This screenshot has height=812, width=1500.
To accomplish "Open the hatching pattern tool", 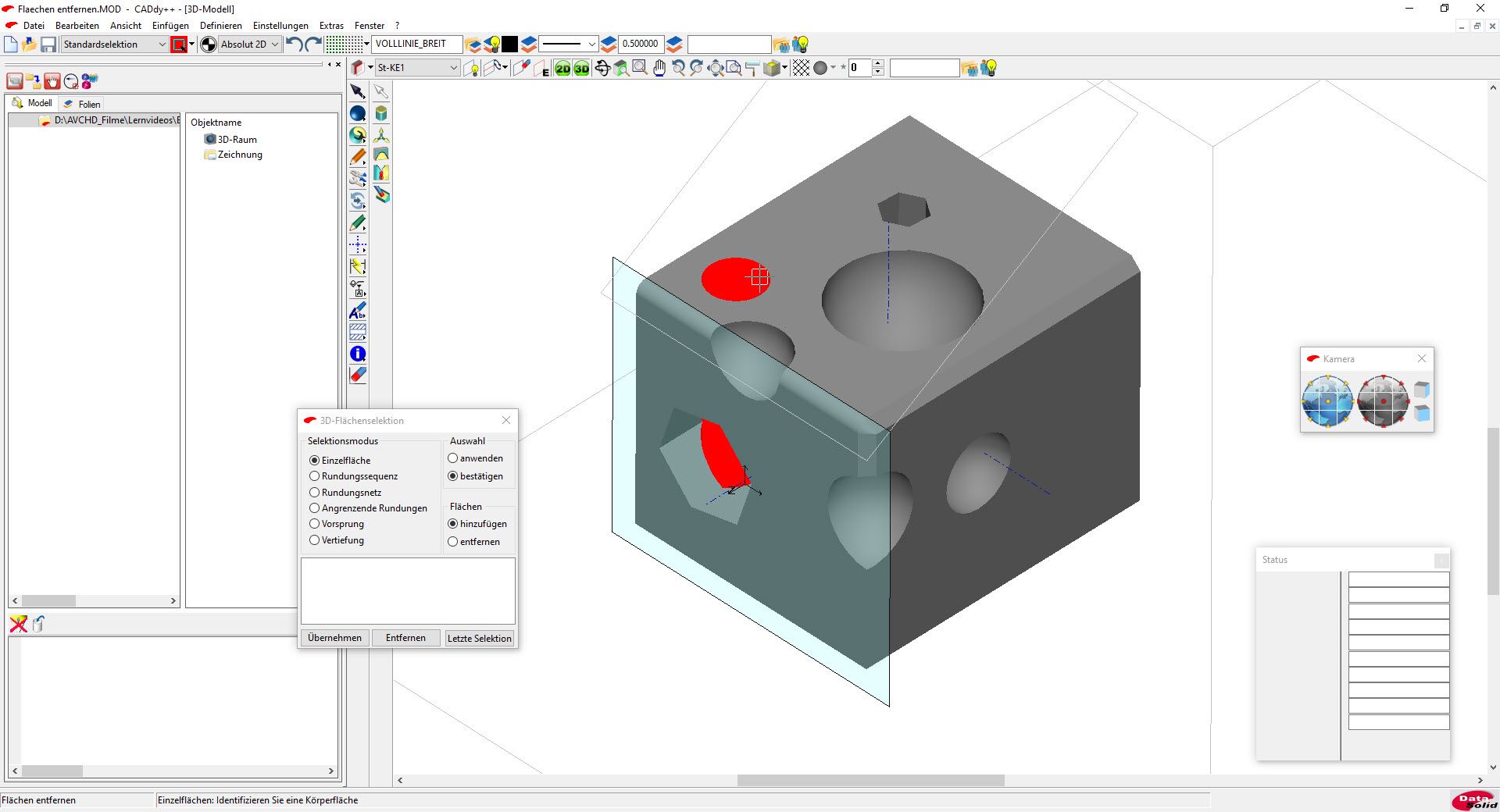I will 358,333.
